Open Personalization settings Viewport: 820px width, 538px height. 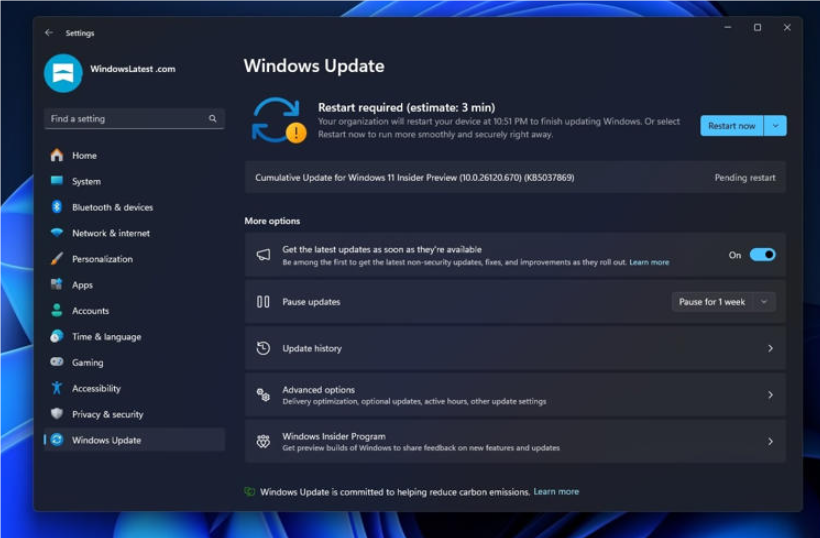tap(135, 259)
